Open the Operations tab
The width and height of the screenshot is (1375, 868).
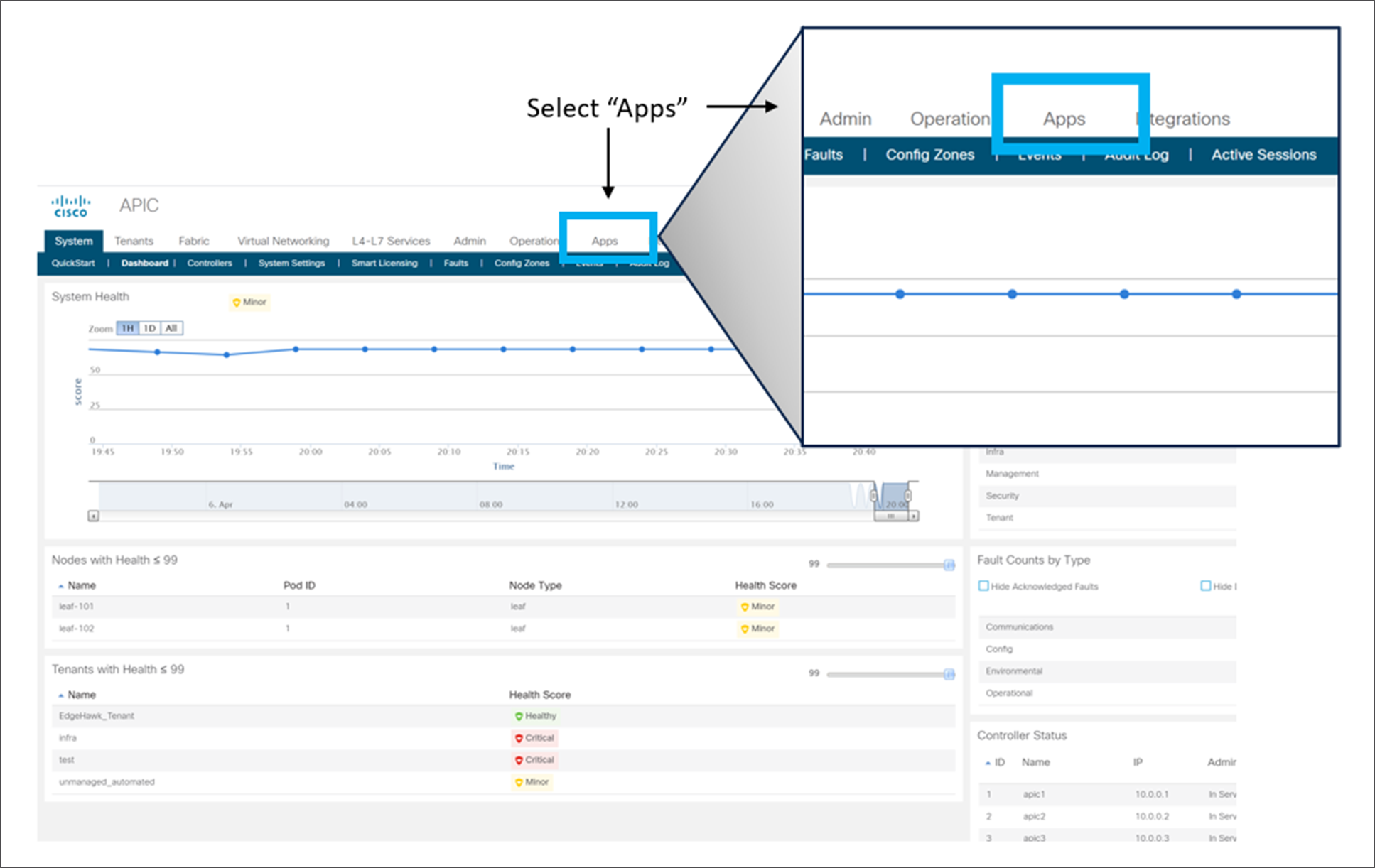tap(534, 241)
